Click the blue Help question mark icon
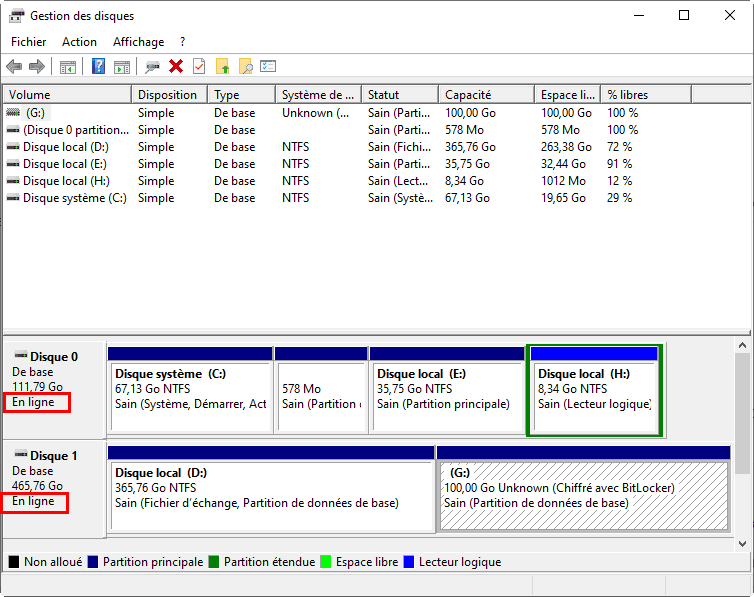Viewport: 754px width, 597px height. coord(99,67)
